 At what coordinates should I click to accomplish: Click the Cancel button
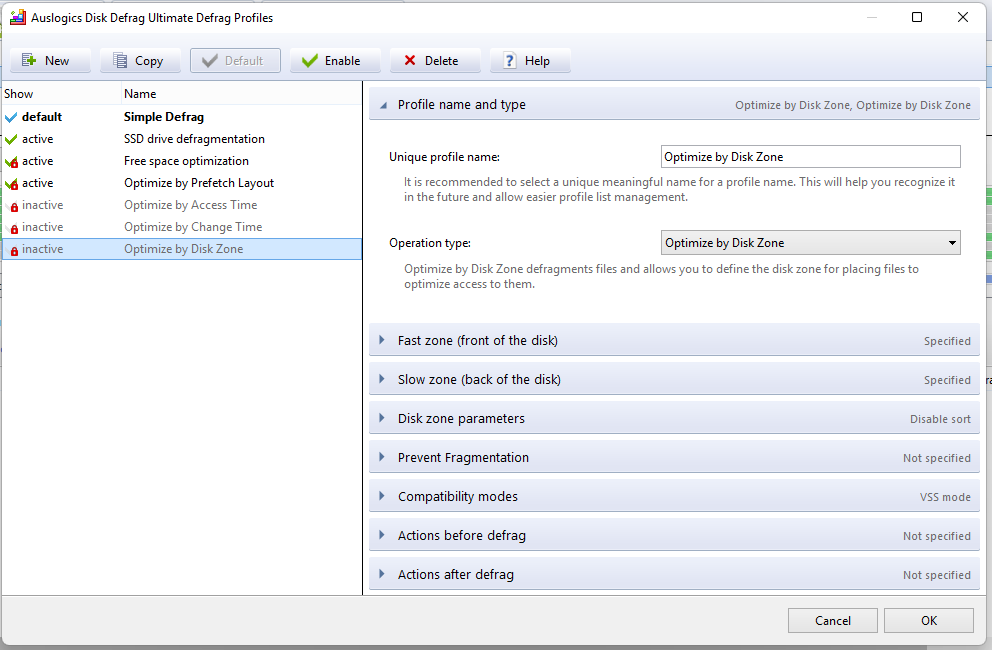point(832,621)
